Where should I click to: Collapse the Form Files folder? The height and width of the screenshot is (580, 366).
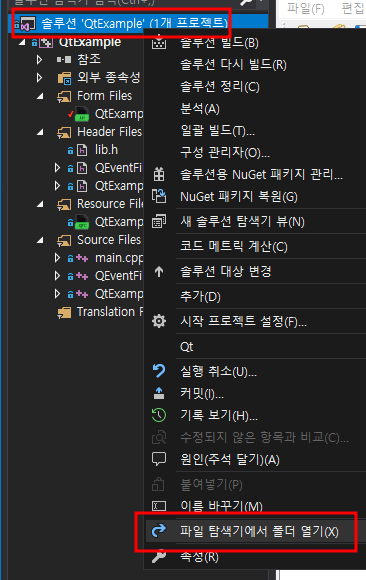[40, 96]
